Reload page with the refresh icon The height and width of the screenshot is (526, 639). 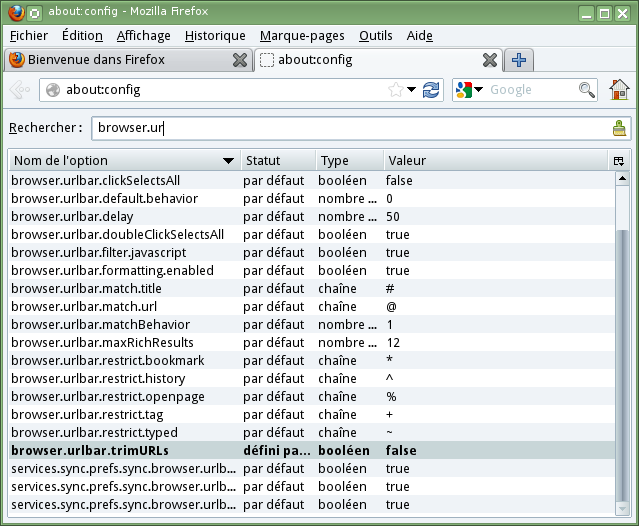point(431,90)
